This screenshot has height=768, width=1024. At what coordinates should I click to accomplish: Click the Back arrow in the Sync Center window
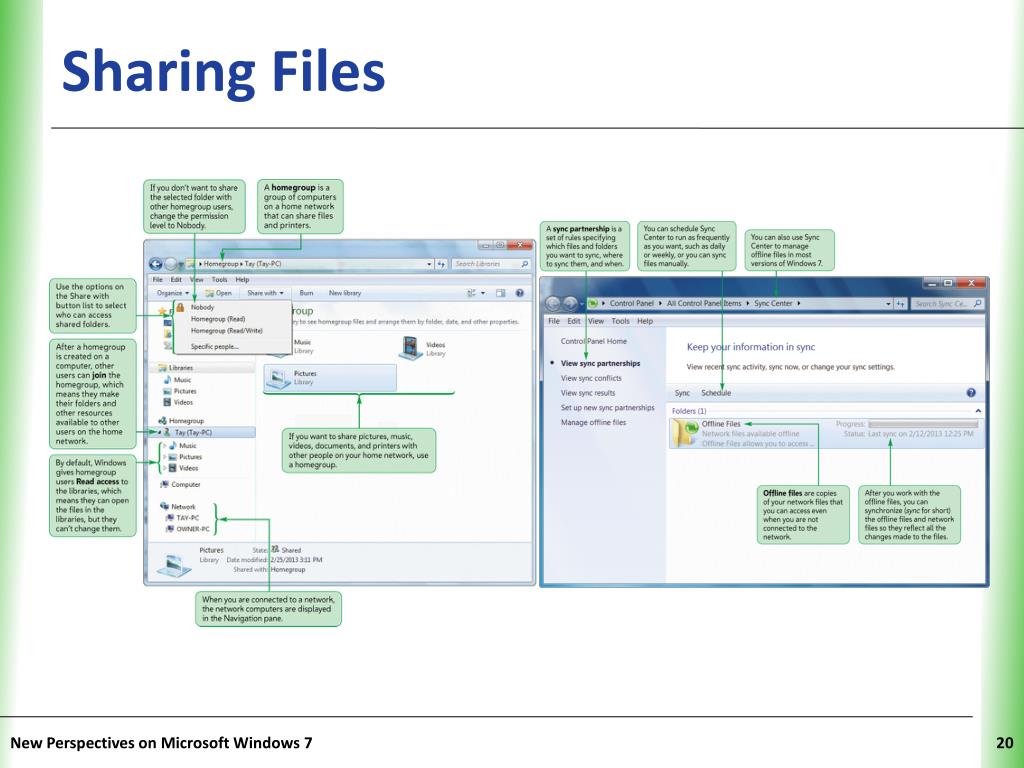pyautogui.click(x=552, y=304)
